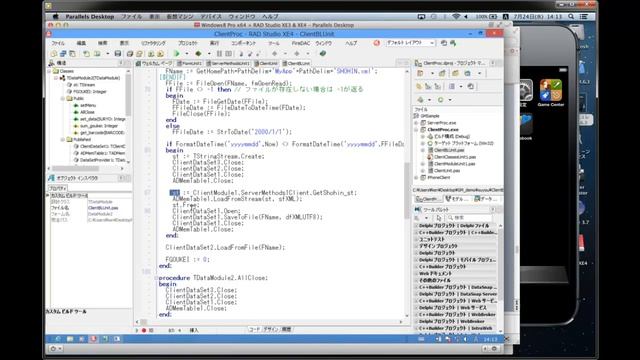The width and height of the screenshot is (640, 360).
Task: Open the デフォルト レイアウト layout dropdown
Action: point(410,43)
